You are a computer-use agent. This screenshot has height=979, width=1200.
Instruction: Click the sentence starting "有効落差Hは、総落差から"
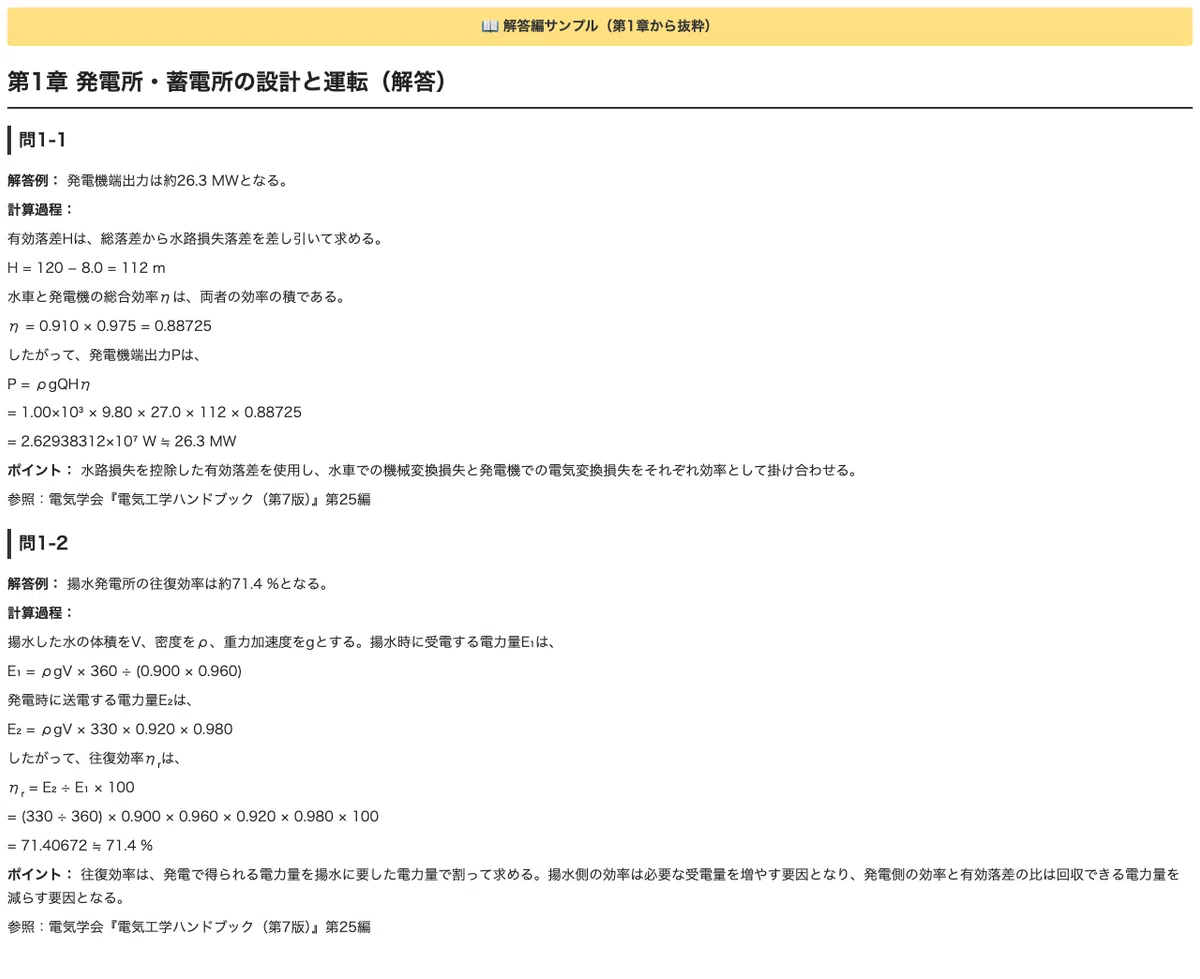(x=195, y=239)
